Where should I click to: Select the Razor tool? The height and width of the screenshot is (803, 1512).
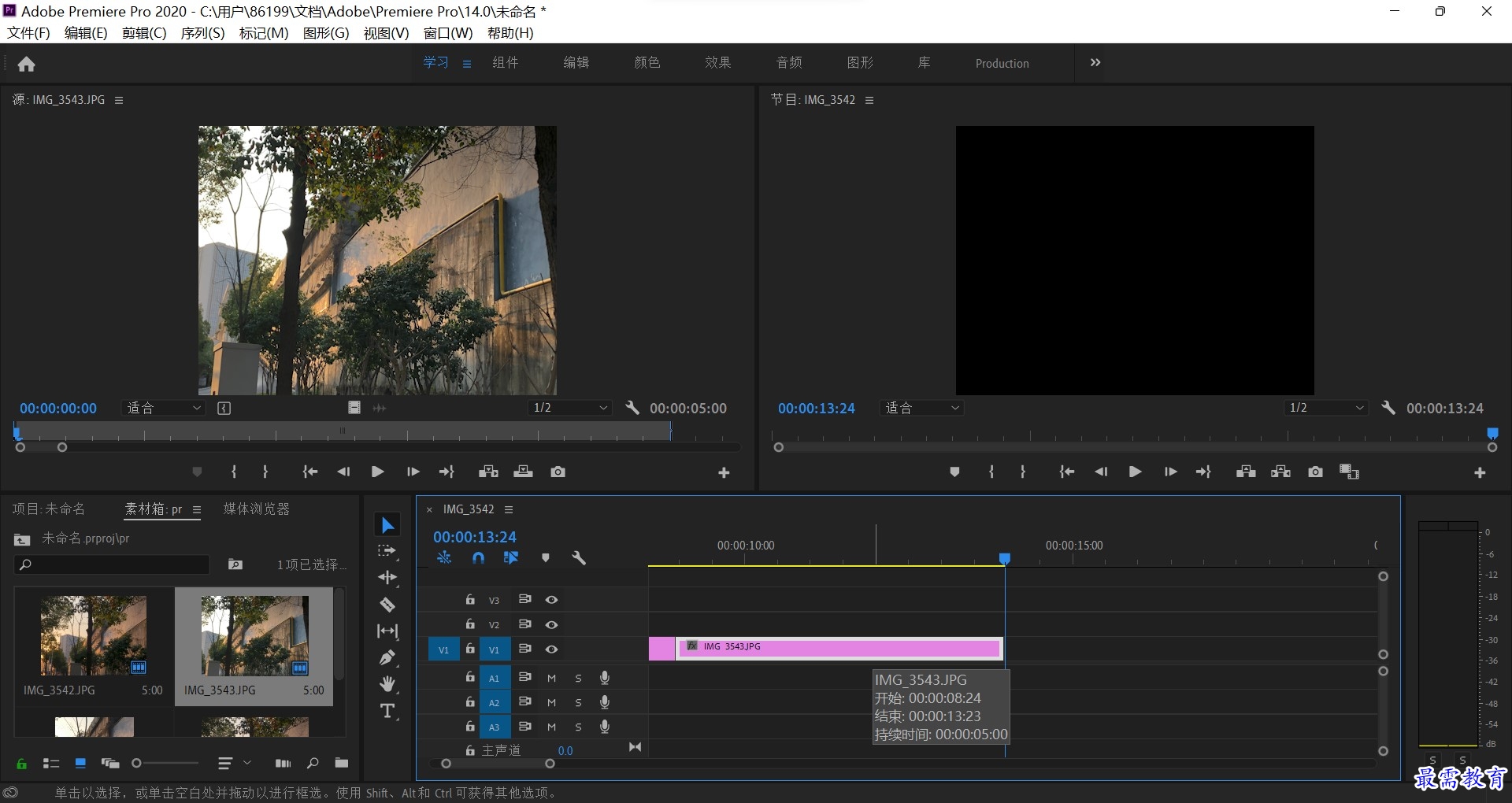click(387, 605)
